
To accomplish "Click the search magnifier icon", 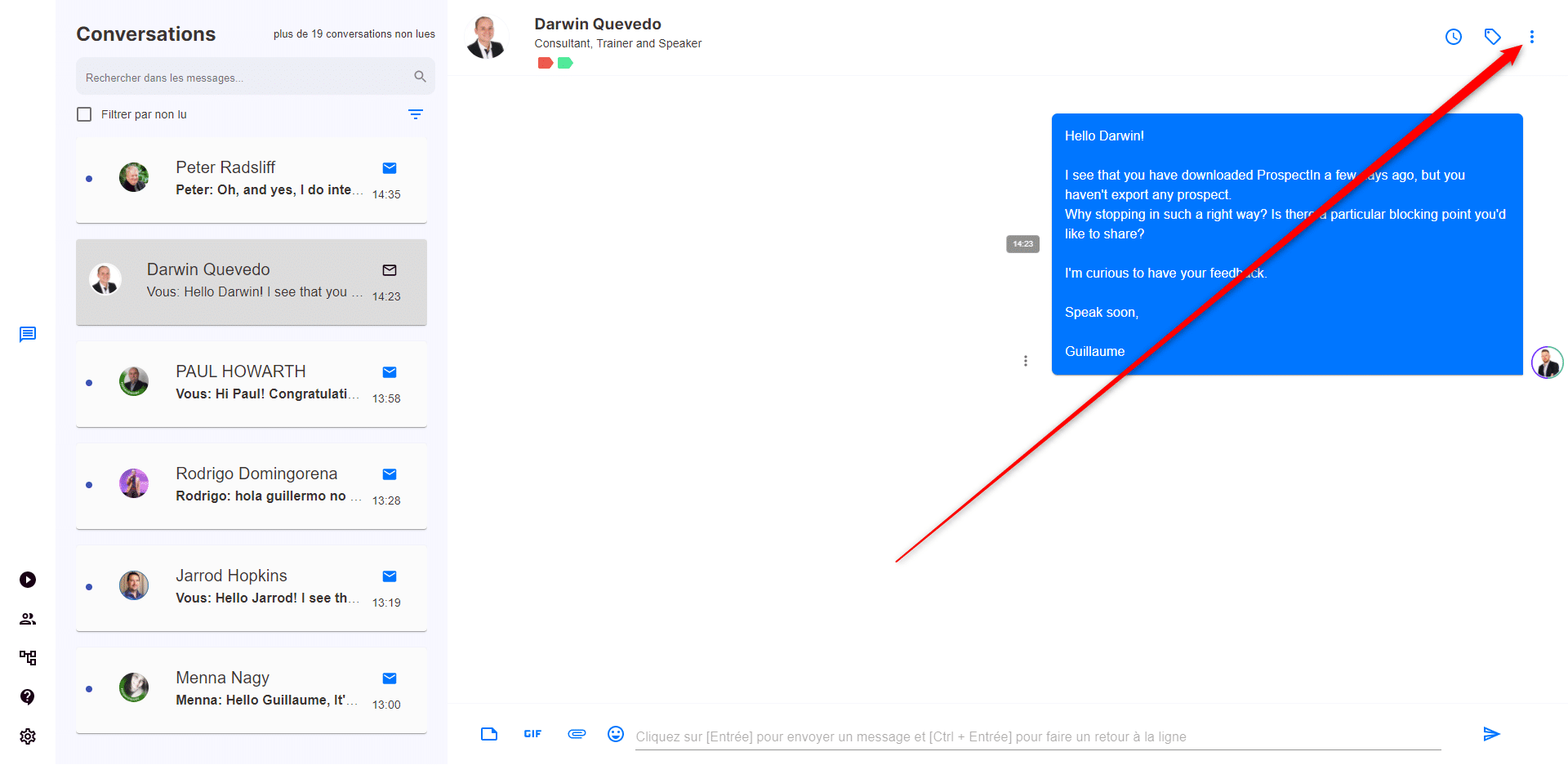I will 420,77.
